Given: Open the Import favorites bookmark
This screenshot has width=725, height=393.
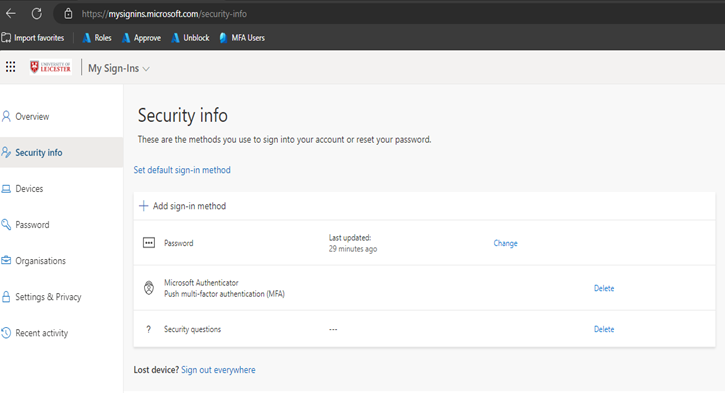Looking at the screenshot, I should tap(33, 38).
